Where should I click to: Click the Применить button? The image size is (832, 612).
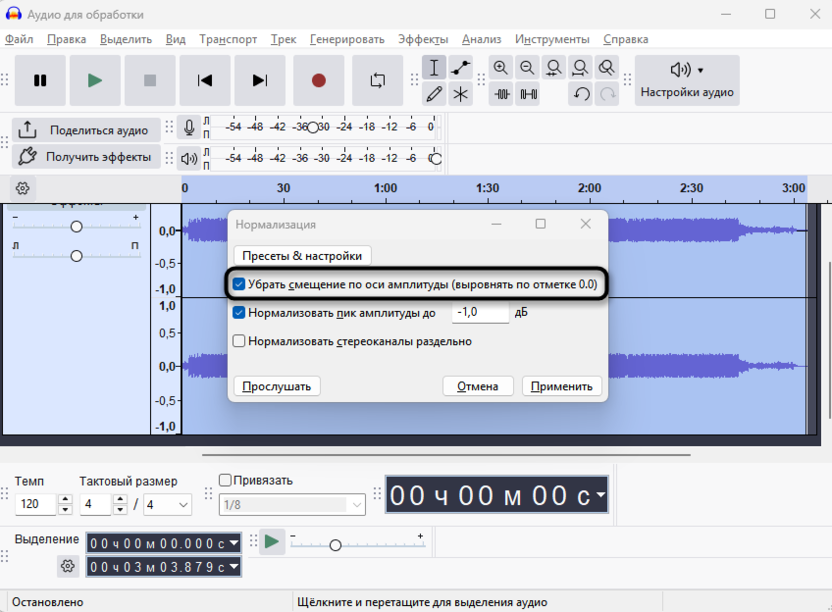(562, 386)
